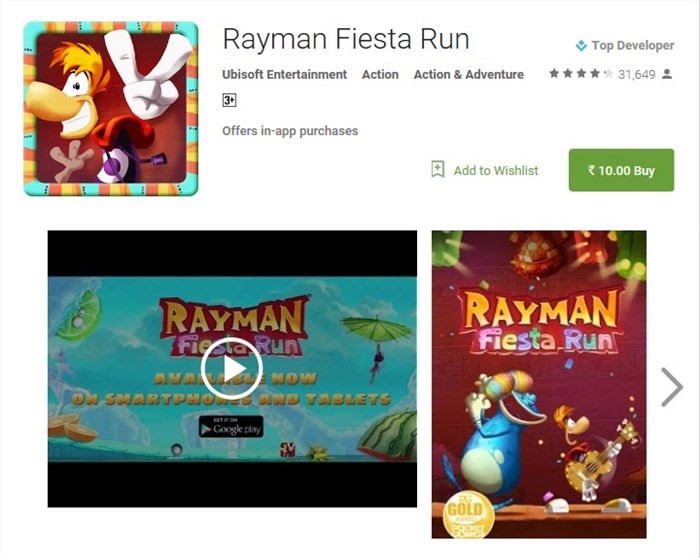Click the Rayman Fiesta Run app icon
This screenshot has height=558, width=700.
tap(110, 108)
